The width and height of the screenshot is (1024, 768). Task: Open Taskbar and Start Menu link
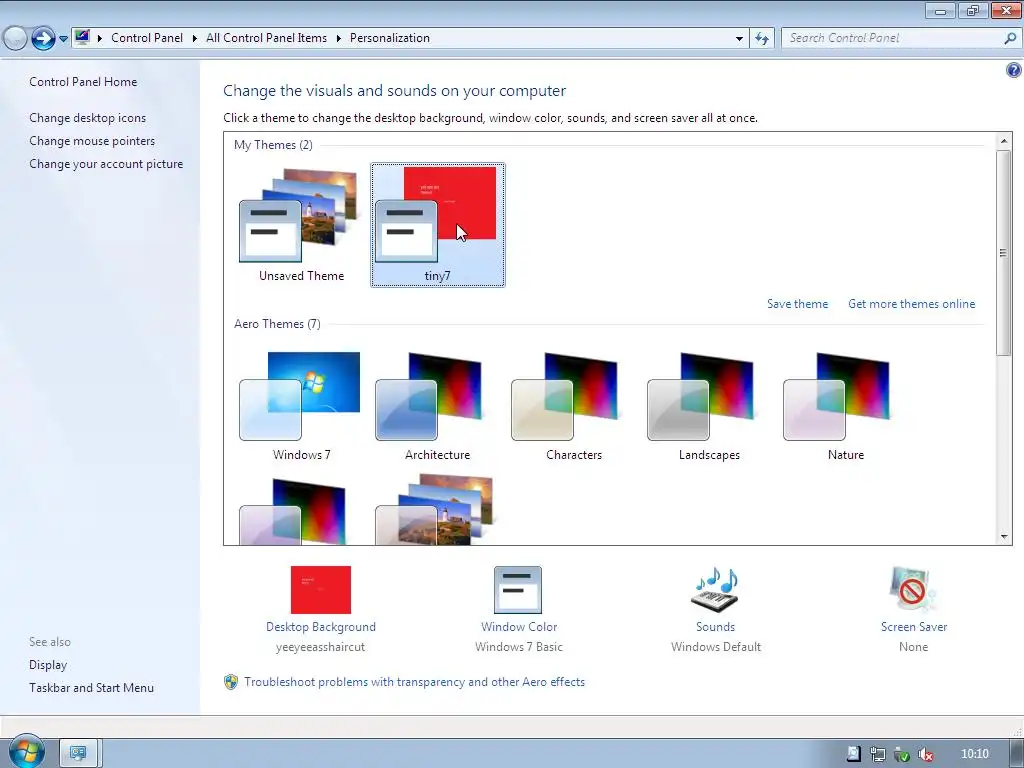coord(91,688)
